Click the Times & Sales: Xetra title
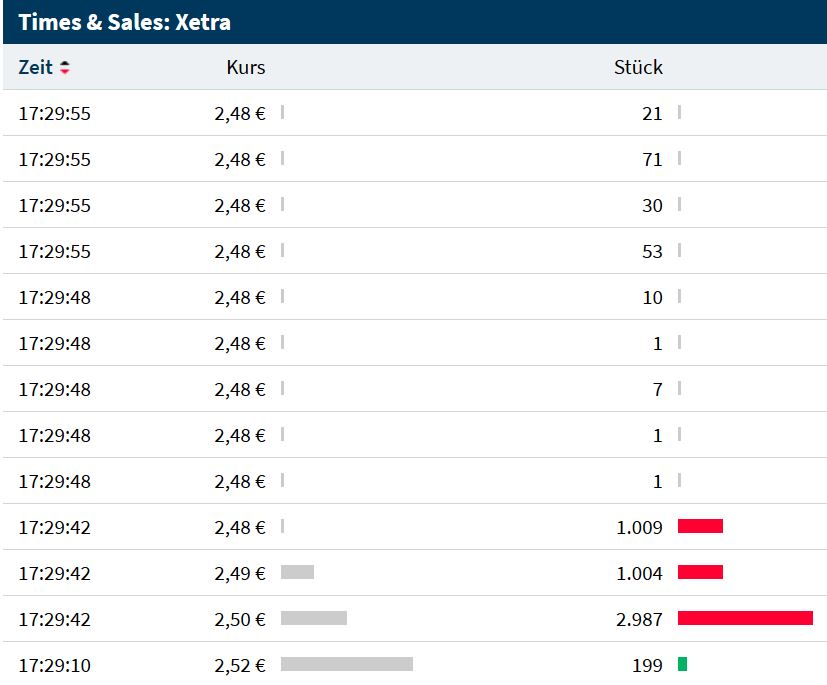The width and height of the screenshot is (827, 685). pos(125,22)
